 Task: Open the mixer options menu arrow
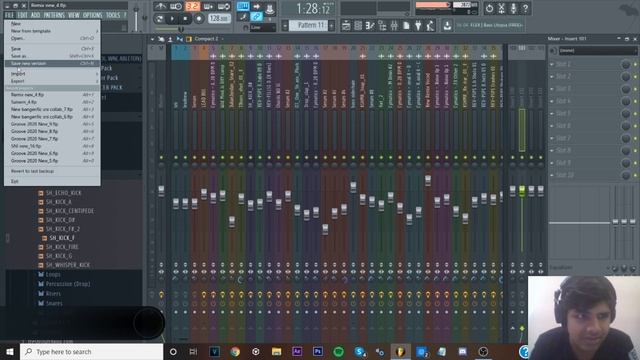pyautogui.click(x=152, y=39)
